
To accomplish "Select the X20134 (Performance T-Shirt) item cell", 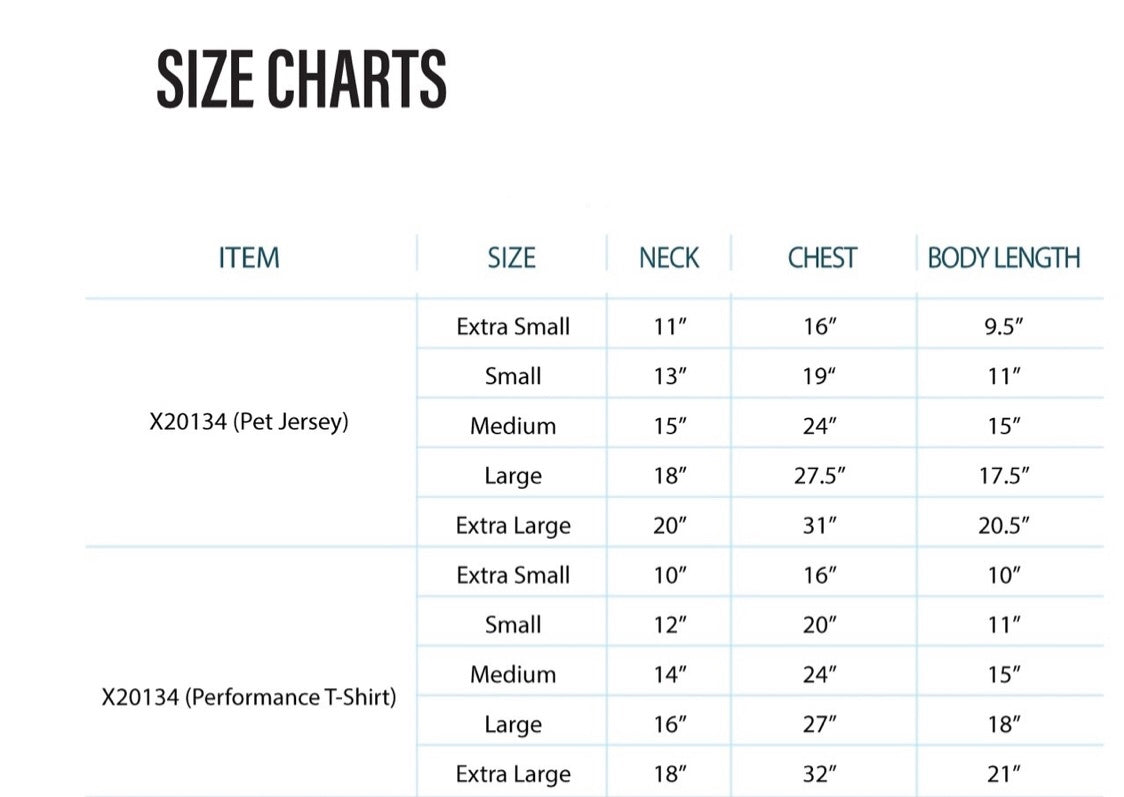I will [x=249, y=697].
